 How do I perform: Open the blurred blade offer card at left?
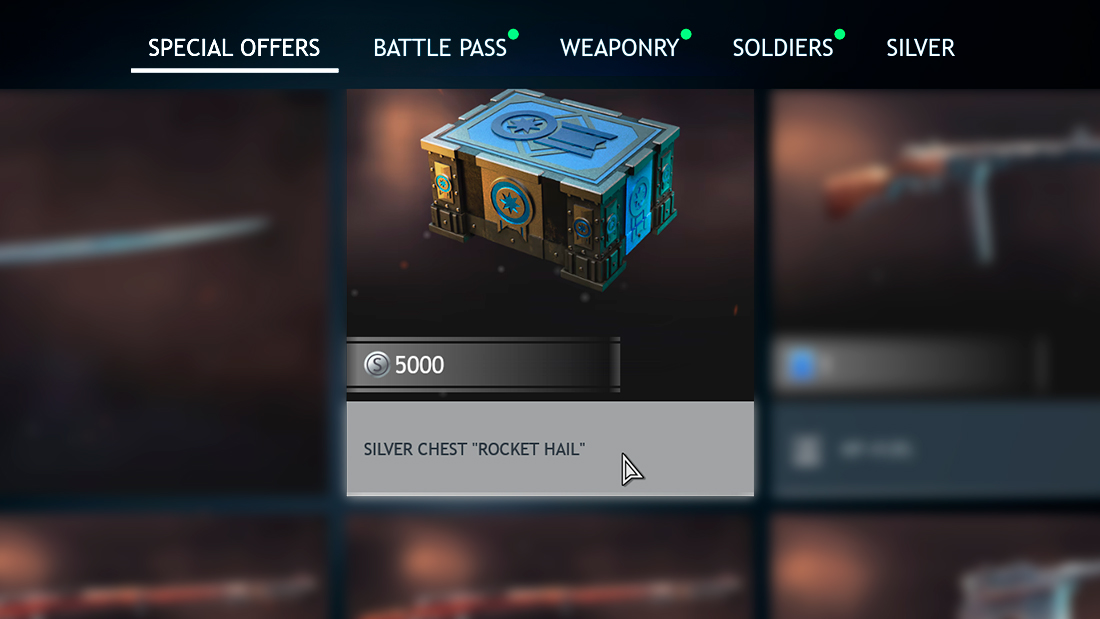163,291
